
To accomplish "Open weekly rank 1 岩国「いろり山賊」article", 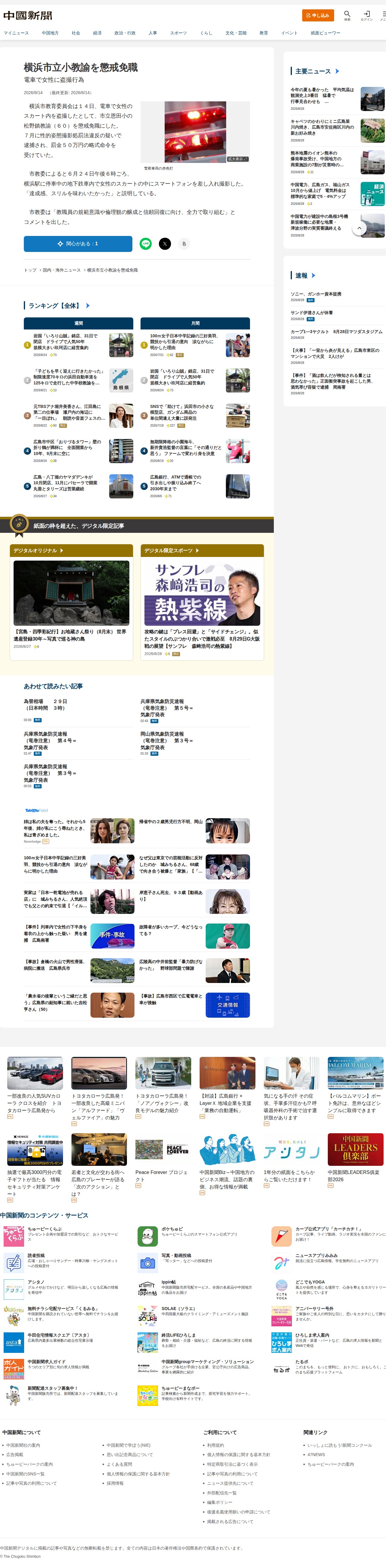I will (65, 342).
